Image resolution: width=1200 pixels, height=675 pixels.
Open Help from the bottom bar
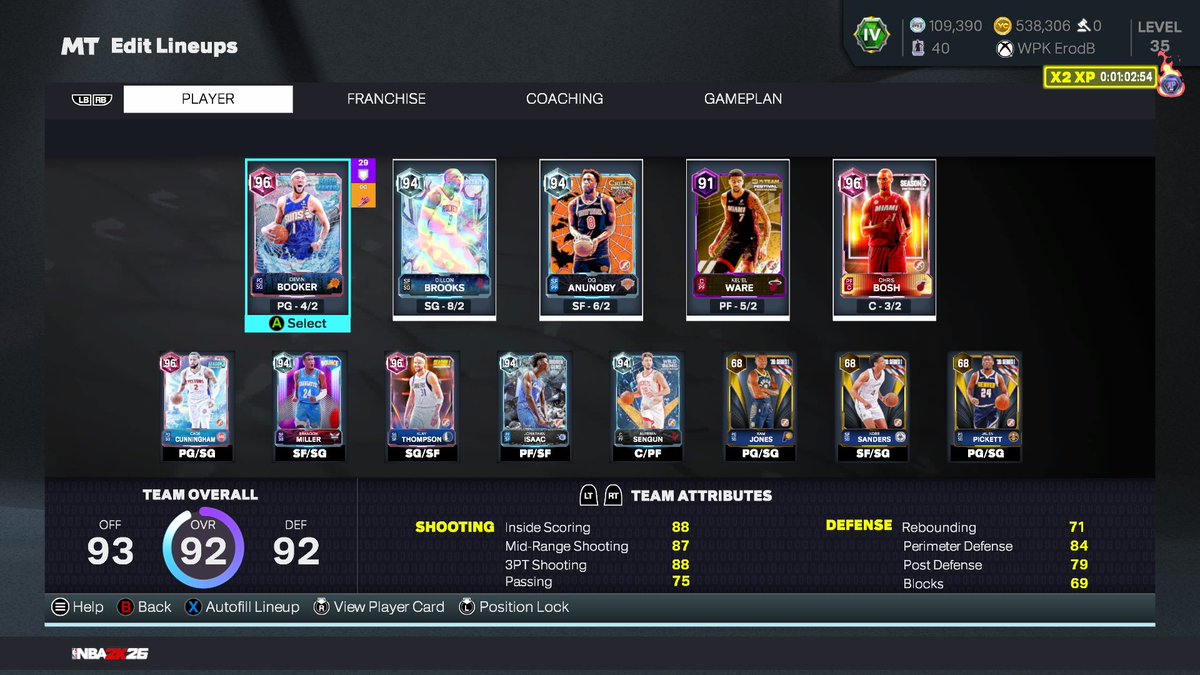pos(77,607)
